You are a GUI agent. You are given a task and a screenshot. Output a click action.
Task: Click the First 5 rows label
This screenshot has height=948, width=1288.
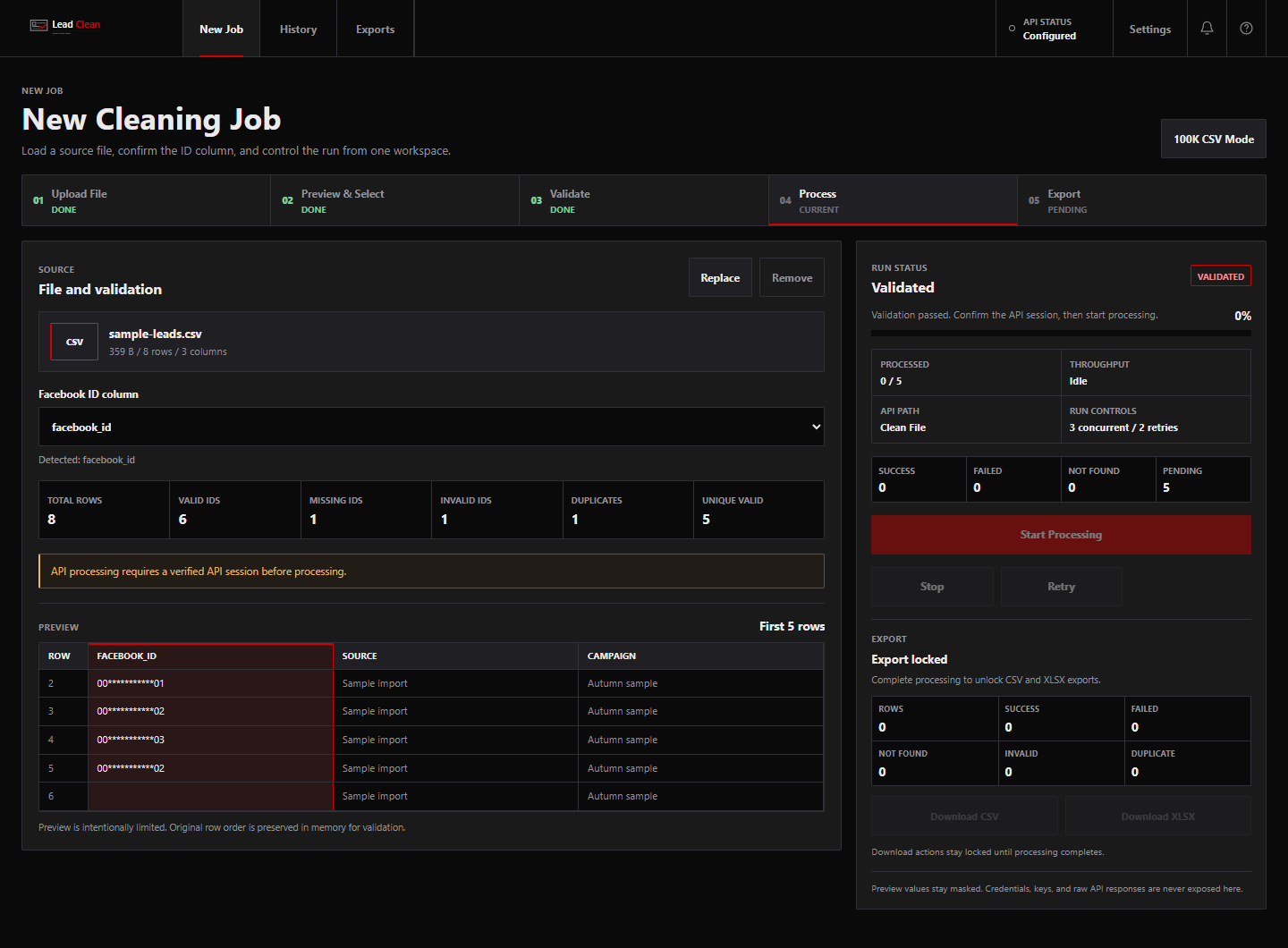(792, 626)
